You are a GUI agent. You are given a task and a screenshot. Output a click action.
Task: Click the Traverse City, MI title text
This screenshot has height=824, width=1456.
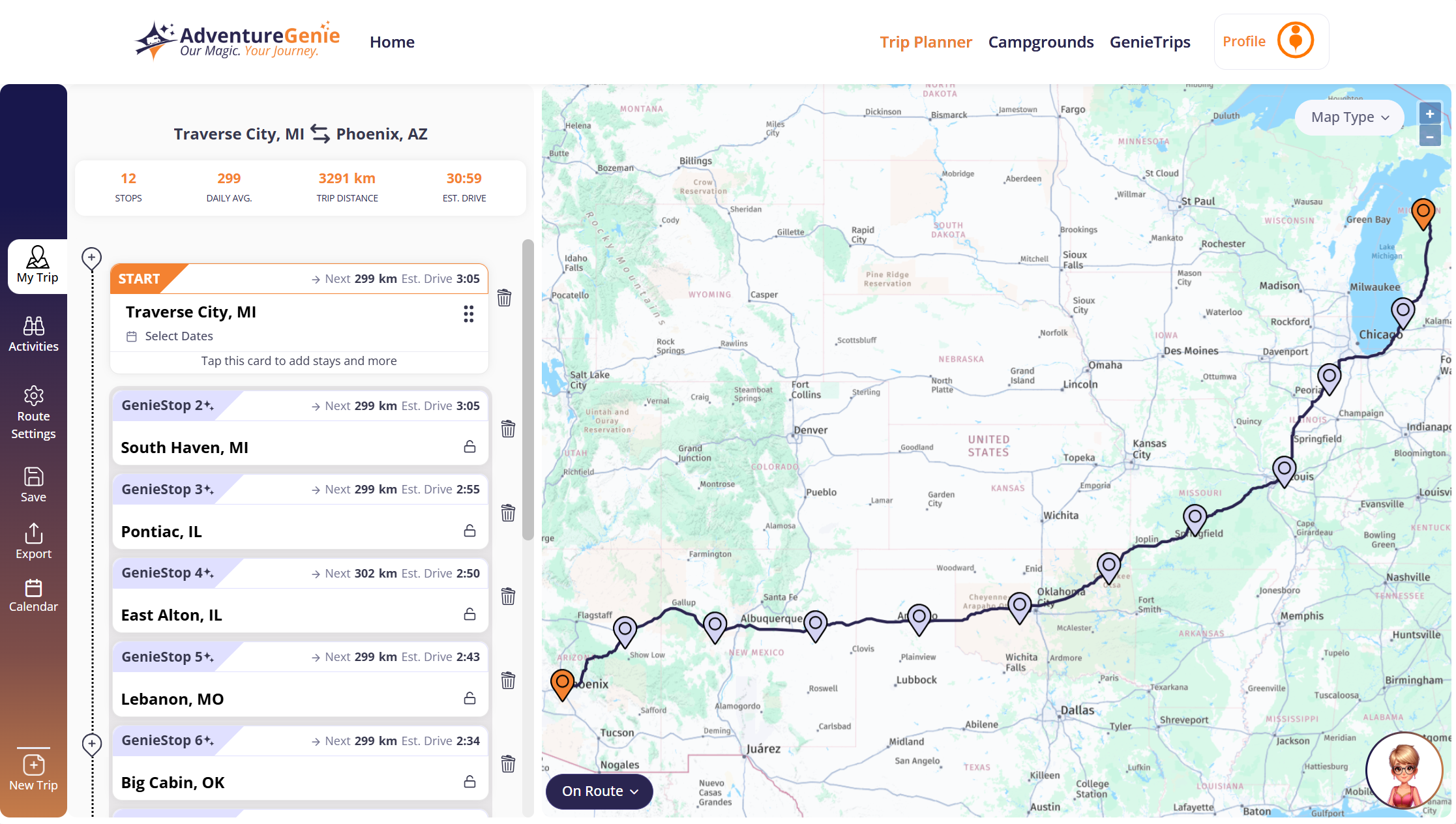[239, 134]
